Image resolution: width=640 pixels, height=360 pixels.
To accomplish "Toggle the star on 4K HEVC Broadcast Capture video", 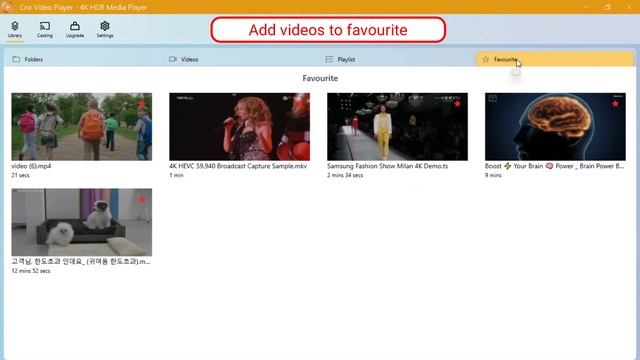I will 299,104.
